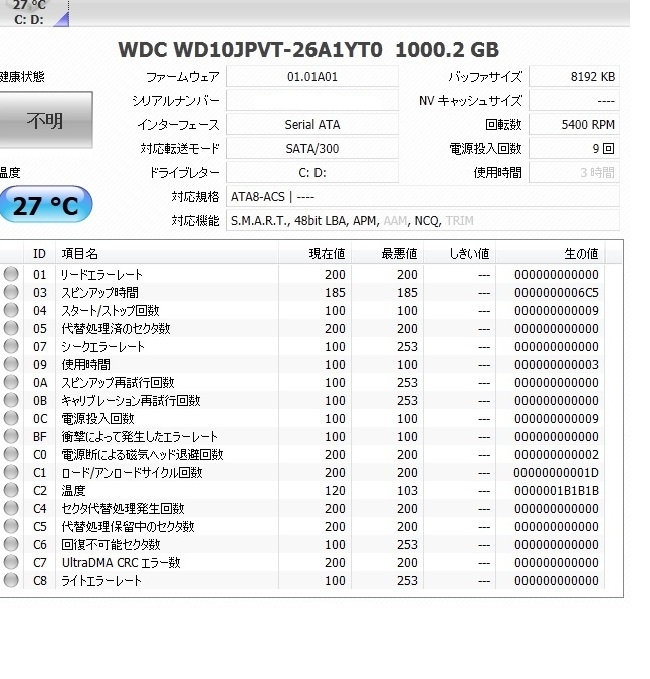
Task: Select the C: D: drive tab at top
Action: pyautogui.click(x=34, y=13)
